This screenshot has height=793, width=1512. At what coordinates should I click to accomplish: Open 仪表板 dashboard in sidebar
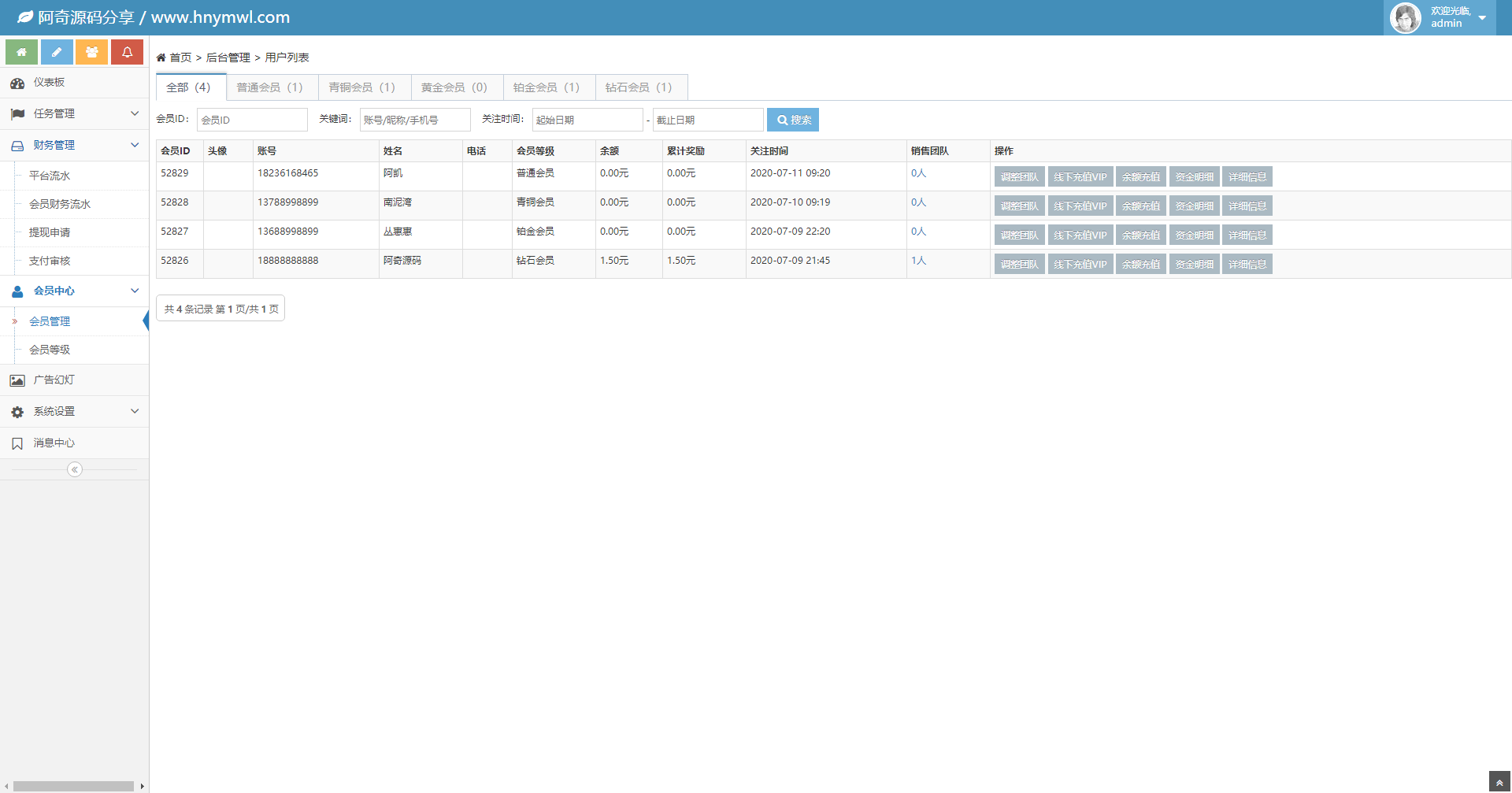(49, 83)
